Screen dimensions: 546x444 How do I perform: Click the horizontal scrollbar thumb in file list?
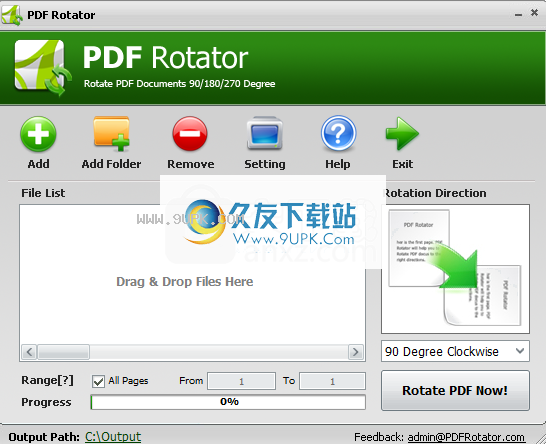63,352
